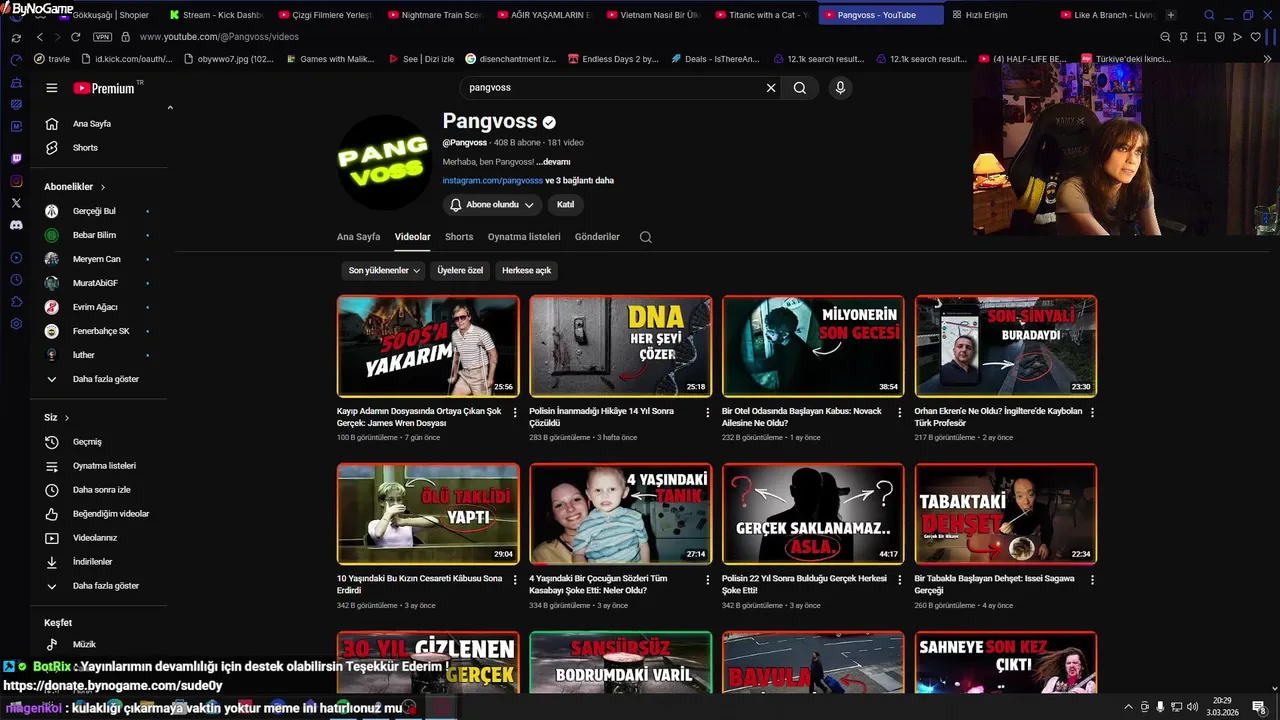The width and height of the screenshot is (1280, 720).
Task: Open the Geçmiş history page
Action: 87,442
